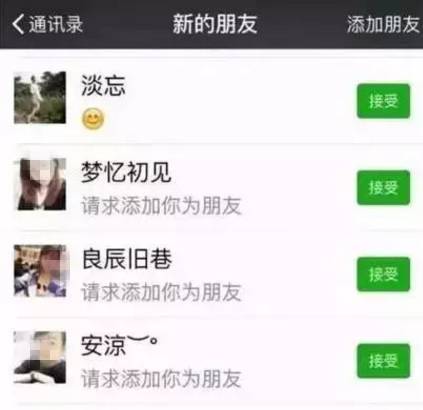The image size is (423, 410).
Task: Return to 通讯录 contacts label
Action: 56,24
